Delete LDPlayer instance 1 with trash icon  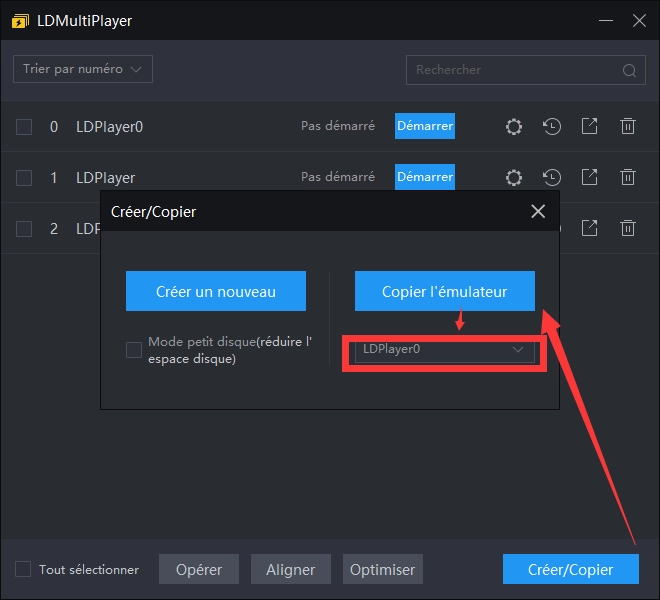[628, 177]
